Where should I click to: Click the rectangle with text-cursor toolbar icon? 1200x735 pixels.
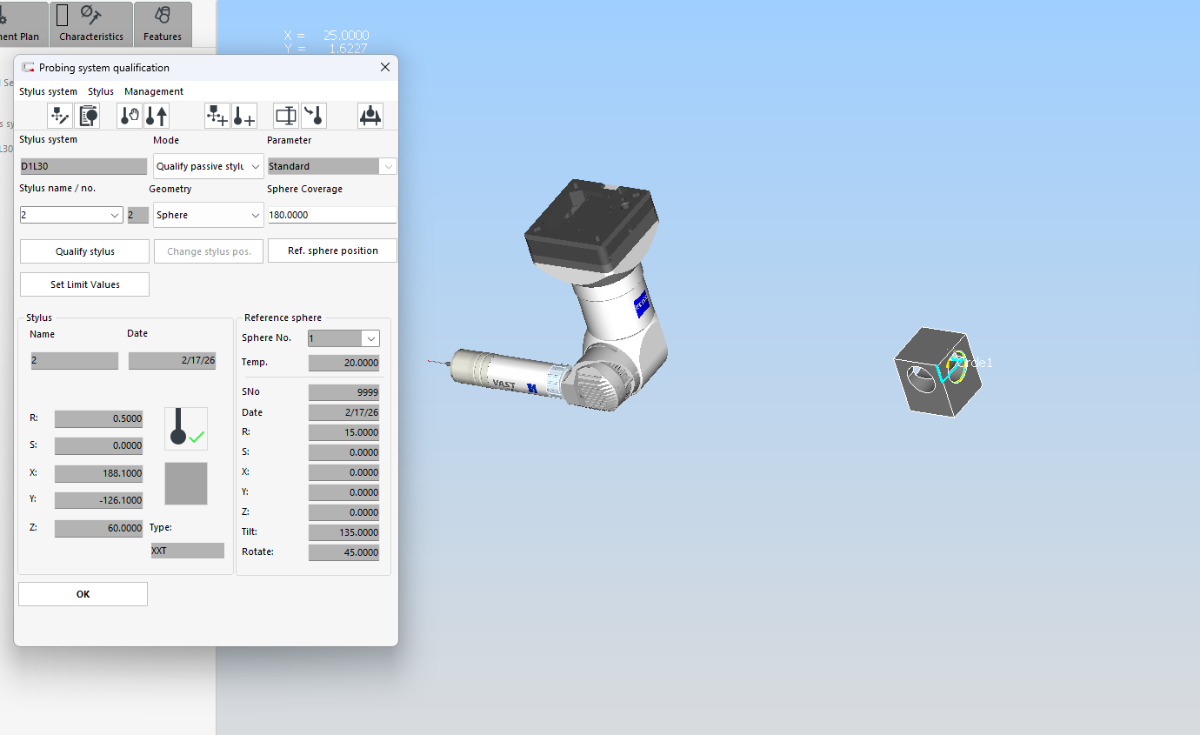[286, 116]
